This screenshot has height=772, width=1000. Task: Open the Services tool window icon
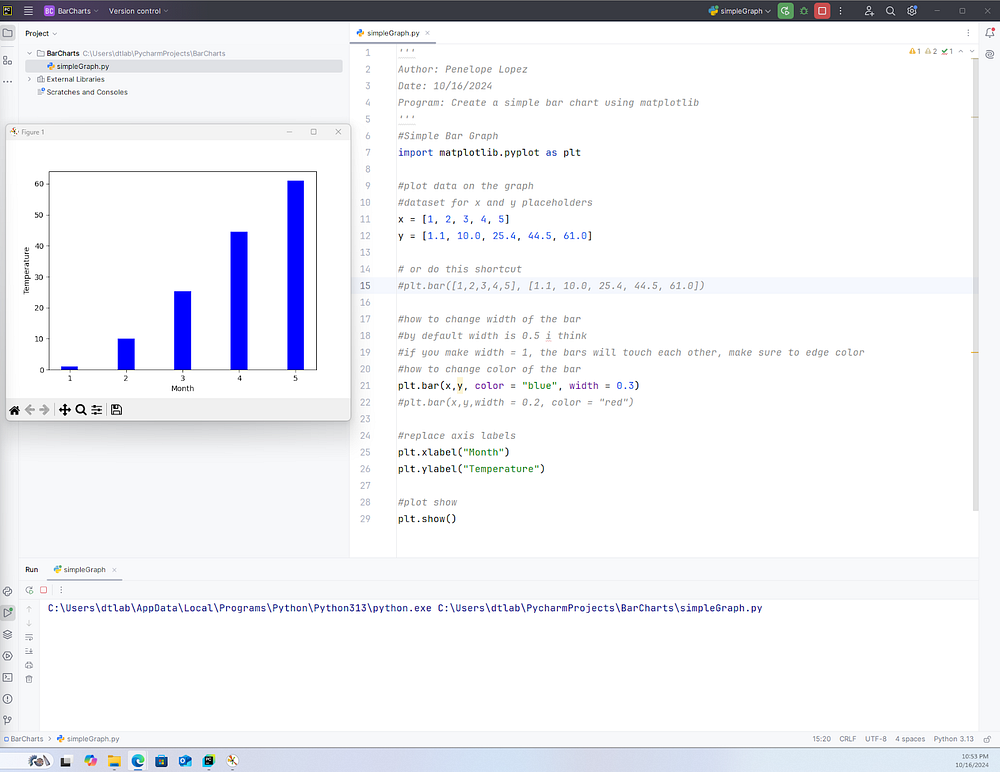coord(8,656)
